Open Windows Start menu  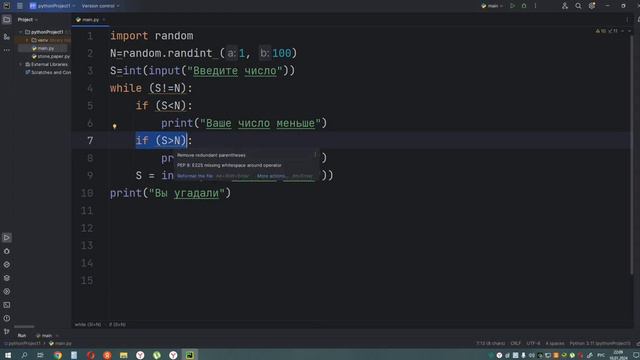[8, 355]
